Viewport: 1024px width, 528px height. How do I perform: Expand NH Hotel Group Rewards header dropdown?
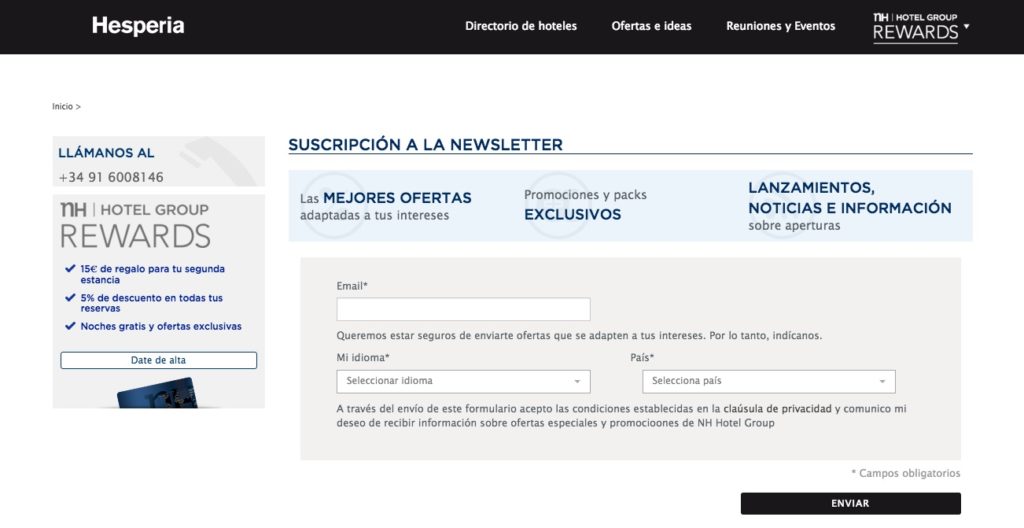(921, 27)
